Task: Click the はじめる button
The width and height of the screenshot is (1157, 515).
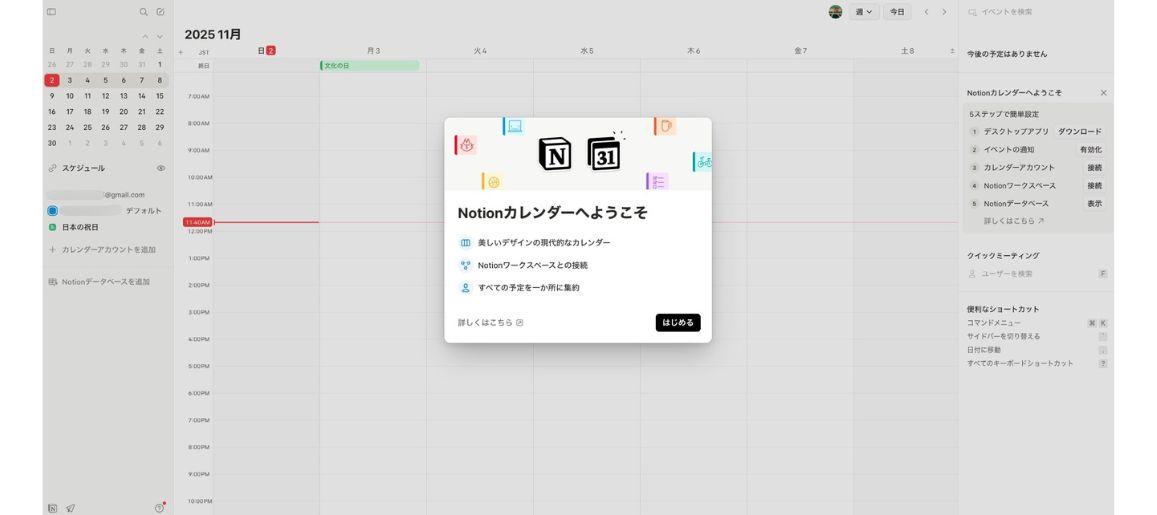Action: point(678,322)
